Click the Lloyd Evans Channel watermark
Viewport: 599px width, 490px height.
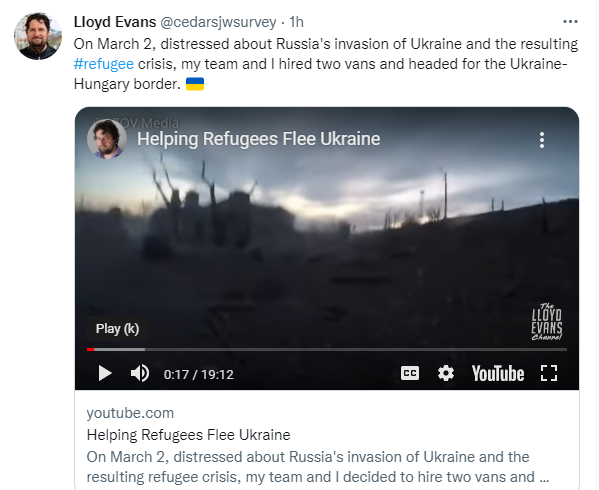[x=547, y=322]
